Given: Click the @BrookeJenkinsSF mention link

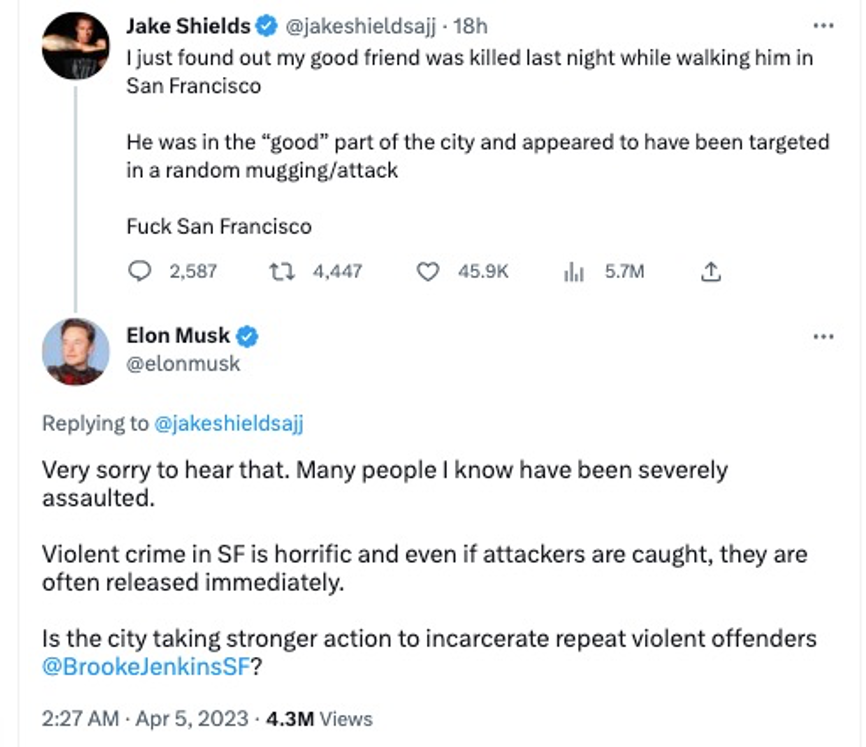Looking at the screenshot, I should (144, 665).
